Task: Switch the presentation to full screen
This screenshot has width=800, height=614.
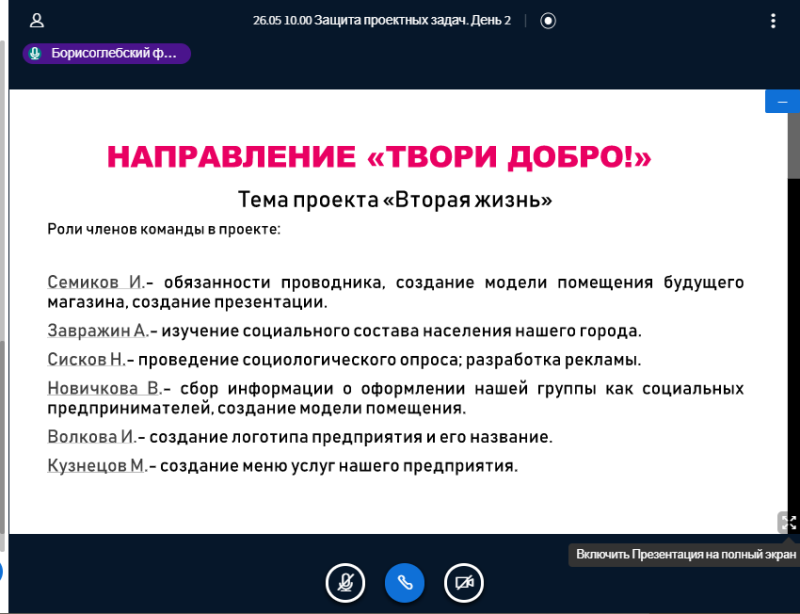Action: (788, 522)
